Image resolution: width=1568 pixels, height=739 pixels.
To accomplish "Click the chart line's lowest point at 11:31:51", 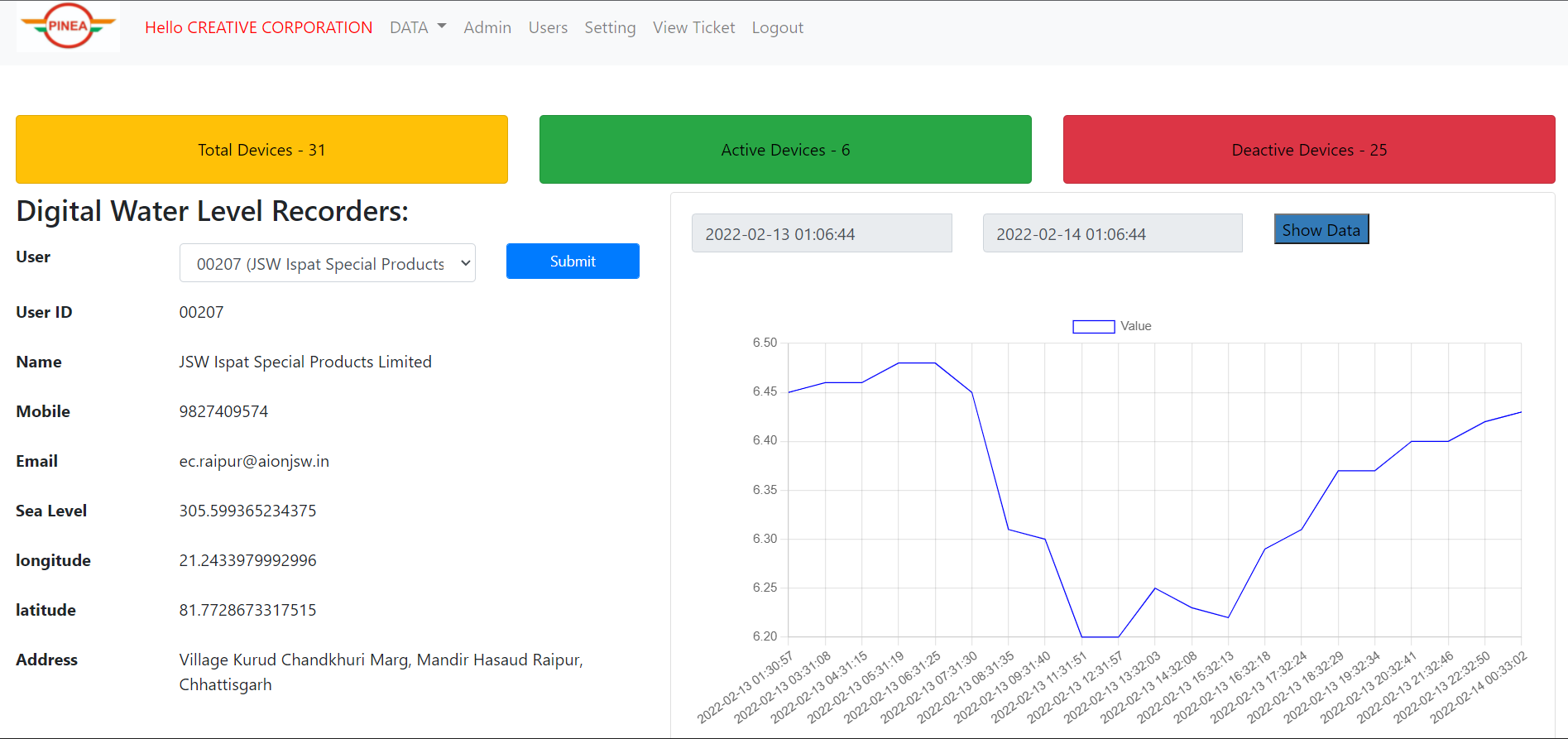I will click(x=1081, y=637).
